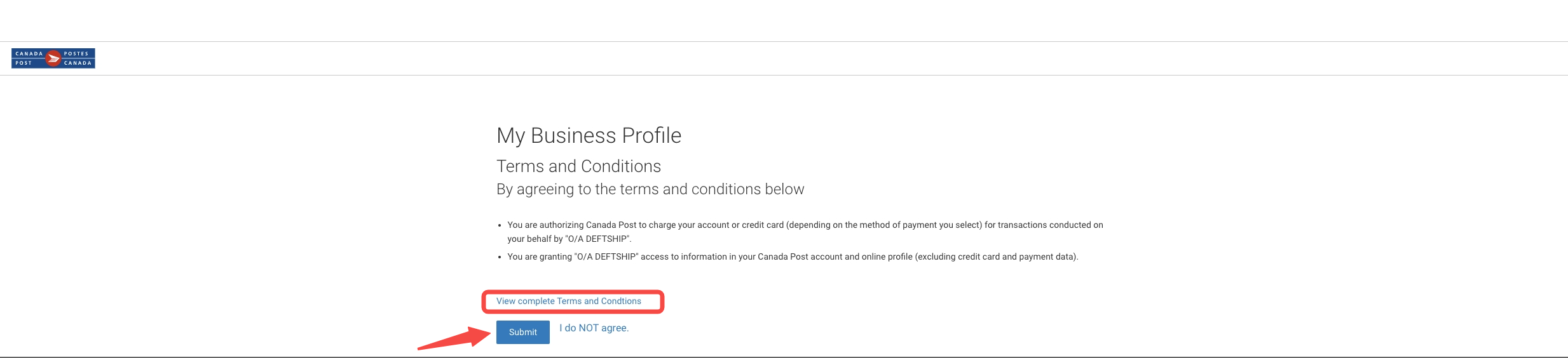Click the My Business Profile heading
The image size is (1568, 358).
click(x=589, y=135)
